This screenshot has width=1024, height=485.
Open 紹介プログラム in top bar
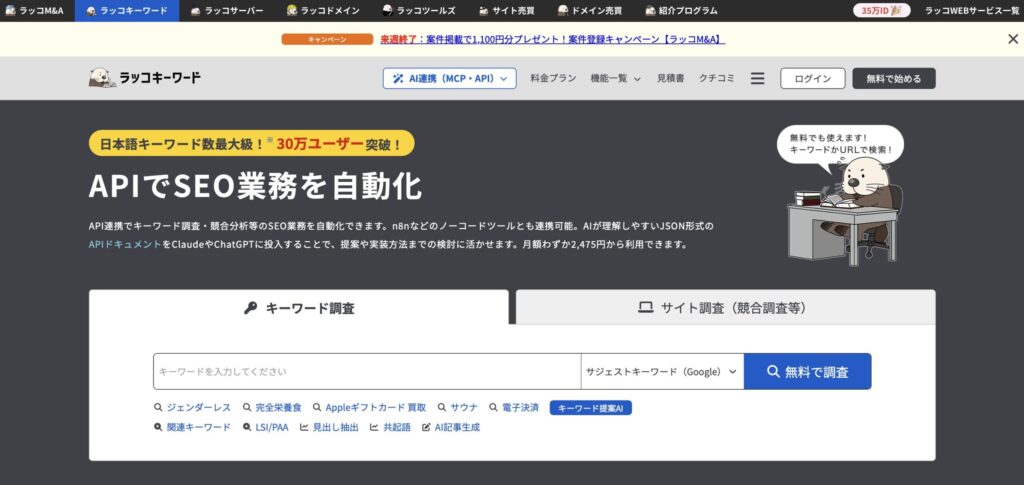click(x=681, y=10)
